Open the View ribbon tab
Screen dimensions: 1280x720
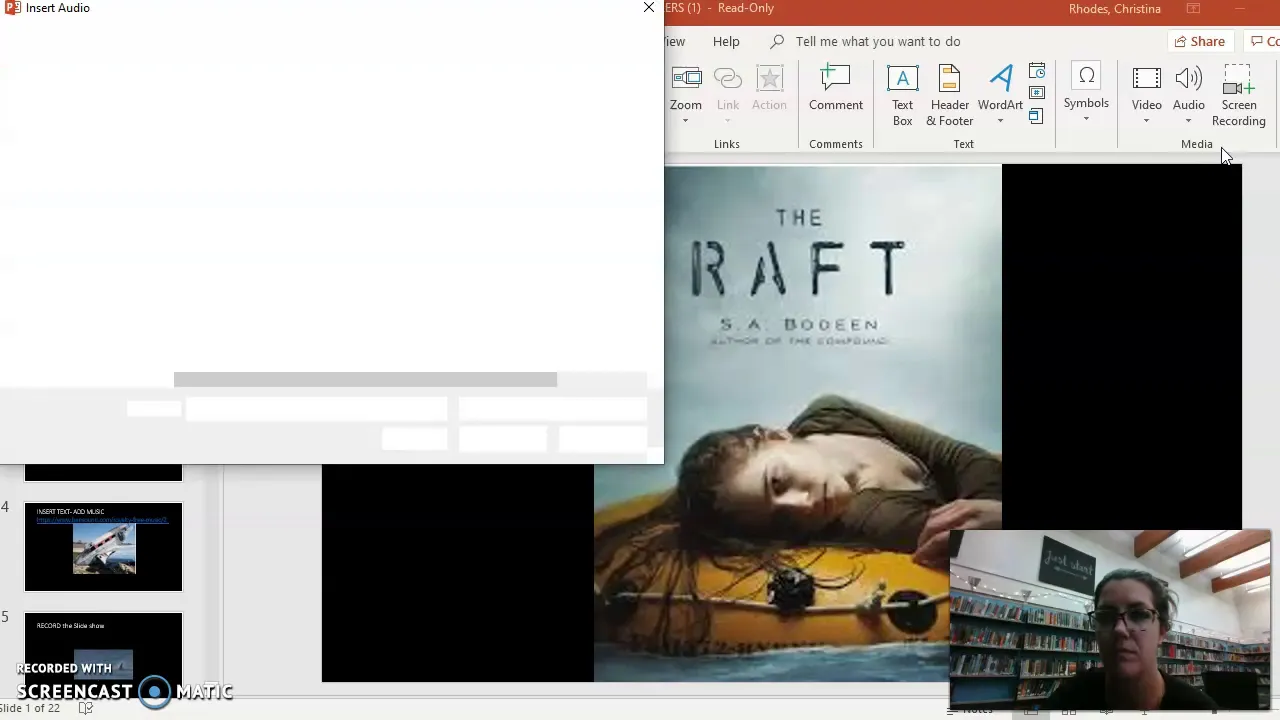(676, 41)
